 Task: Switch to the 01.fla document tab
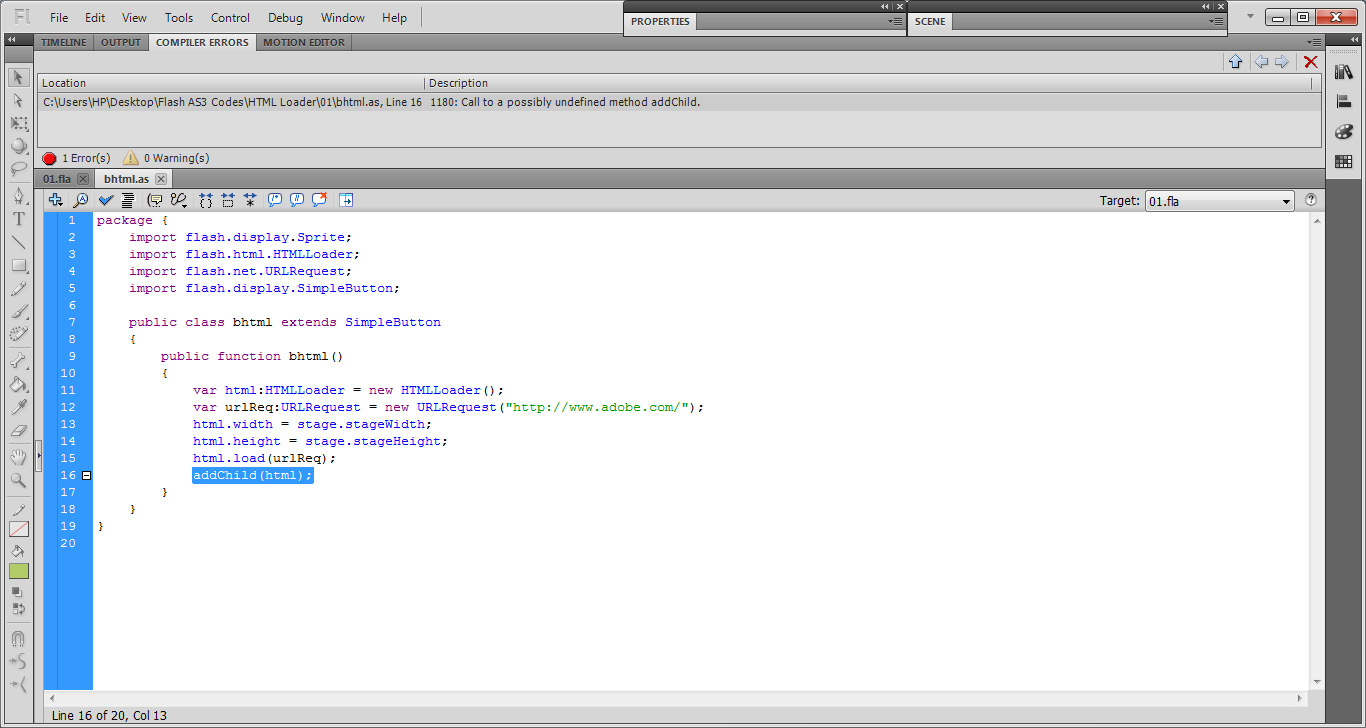tap(57, 179)
